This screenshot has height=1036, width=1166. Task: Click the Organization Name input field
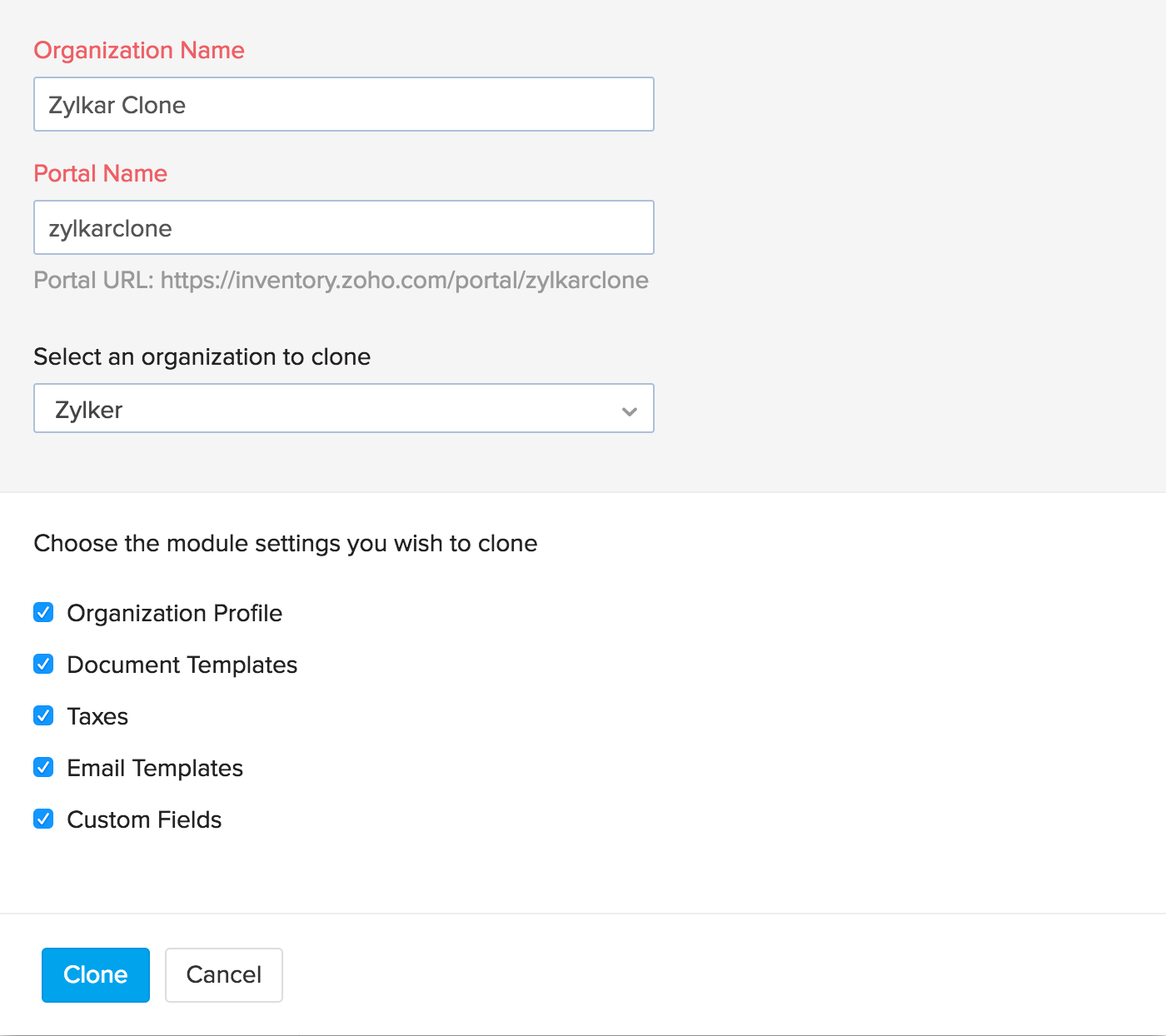tap(343, 104)
